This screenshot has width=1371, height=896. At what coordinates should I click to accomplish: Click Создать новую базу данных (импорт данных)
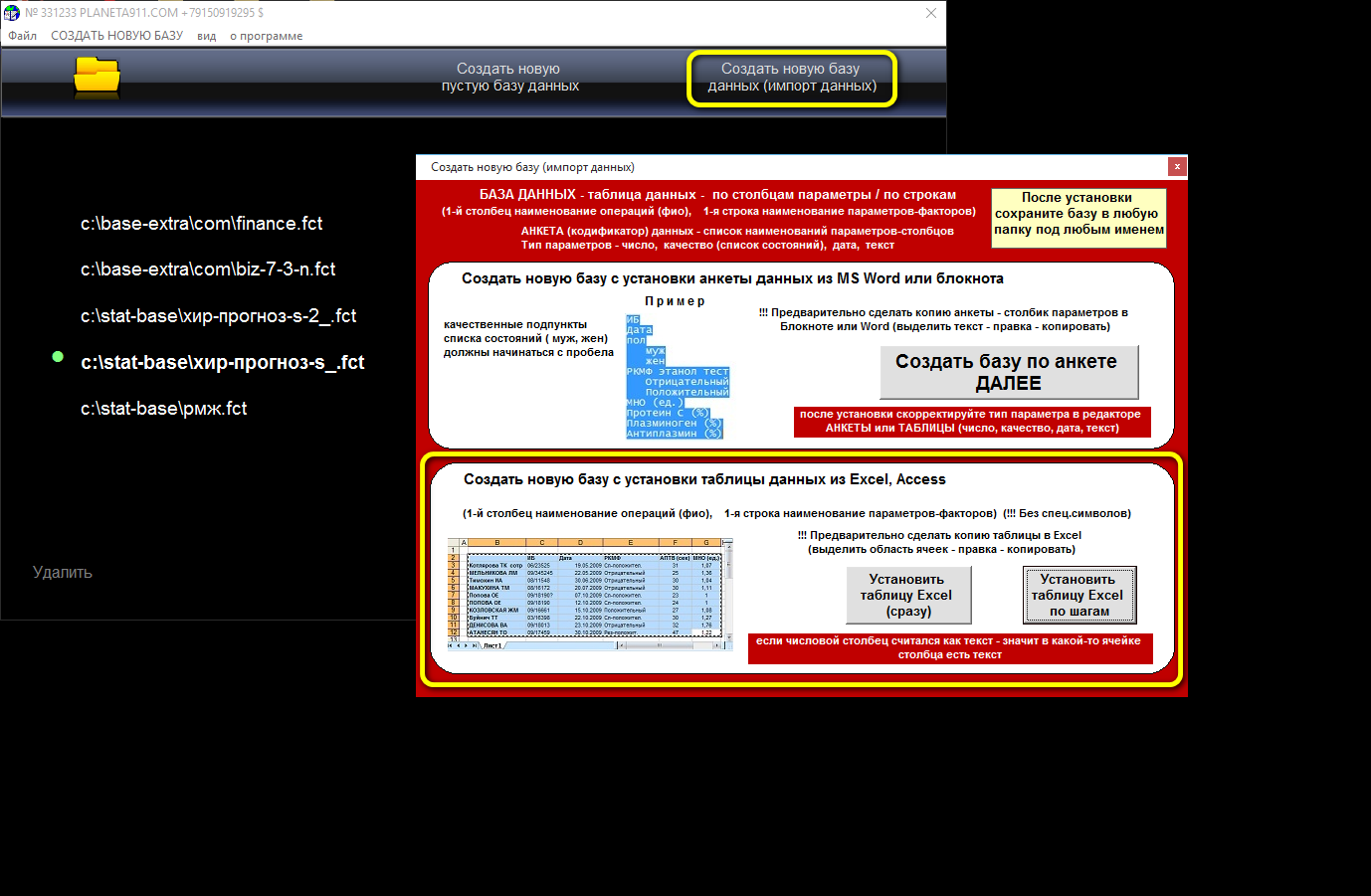click(x=792, y=78)
